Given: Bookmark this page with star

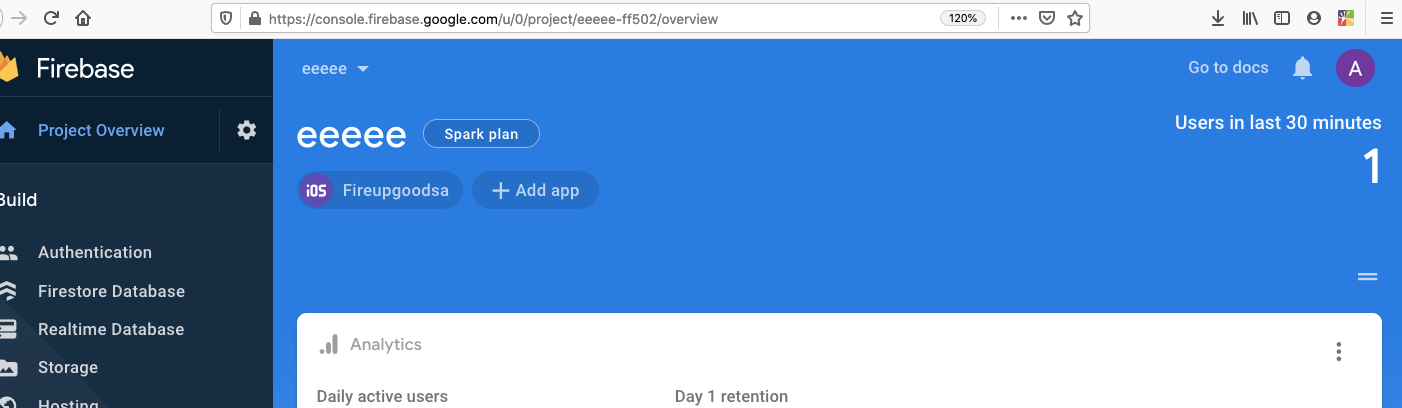Looking at the screenshot, I should pos(1075,18).
